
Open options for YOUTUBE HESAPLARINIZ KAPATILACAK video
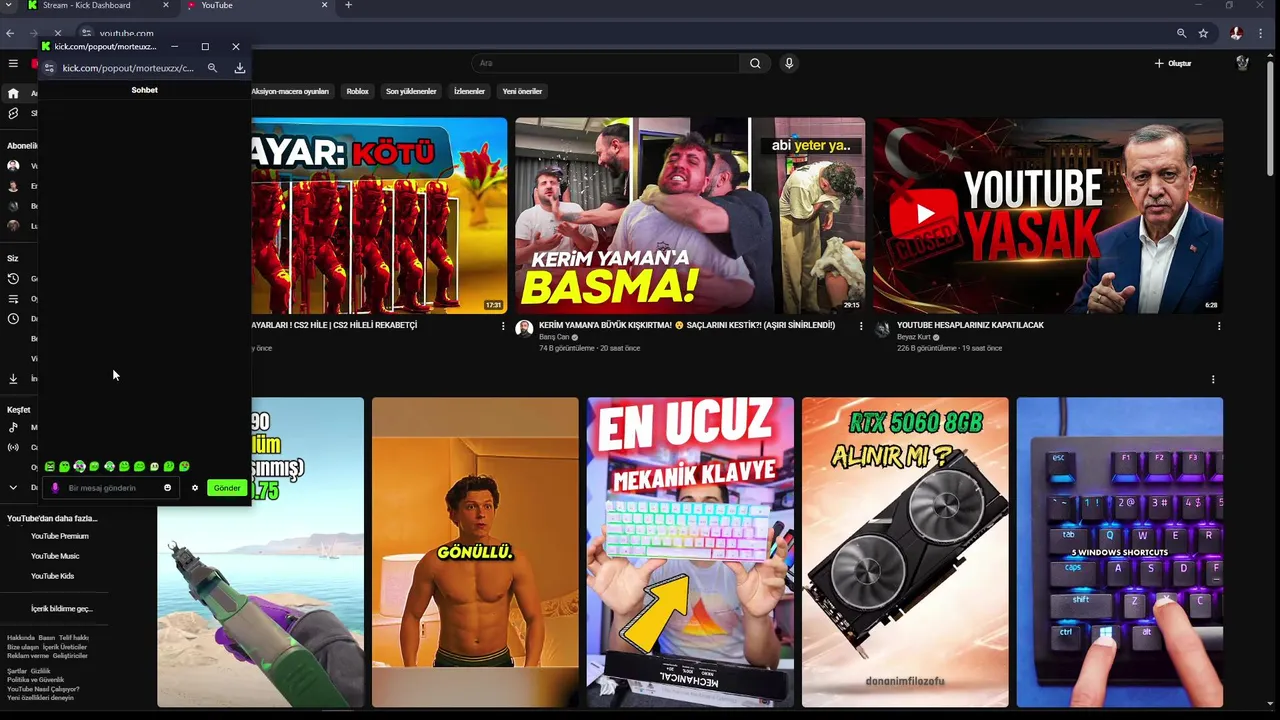[x=1219, y=326]
